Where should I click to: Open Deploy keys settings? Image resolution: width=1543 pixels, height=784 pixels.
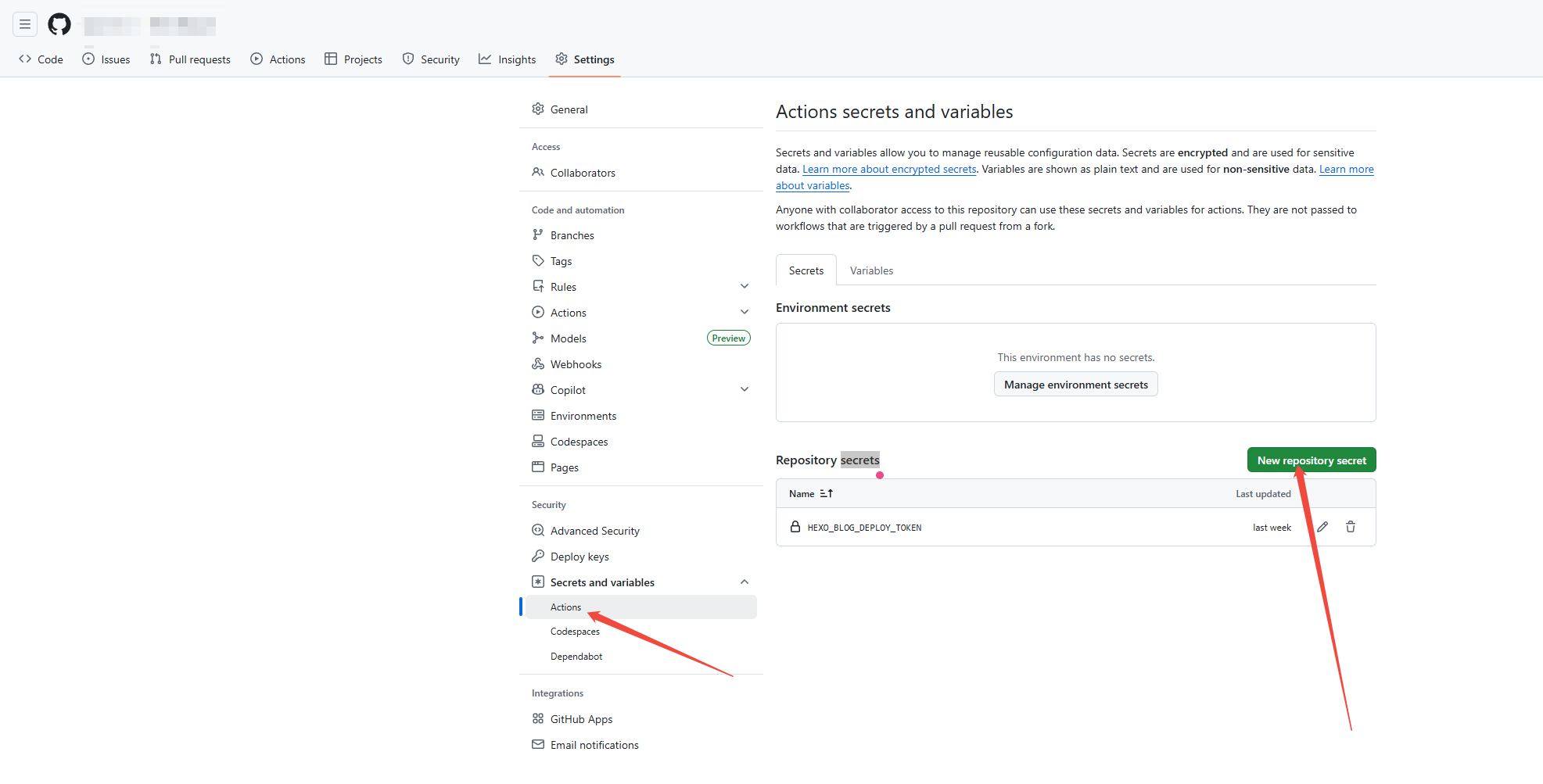580,557
